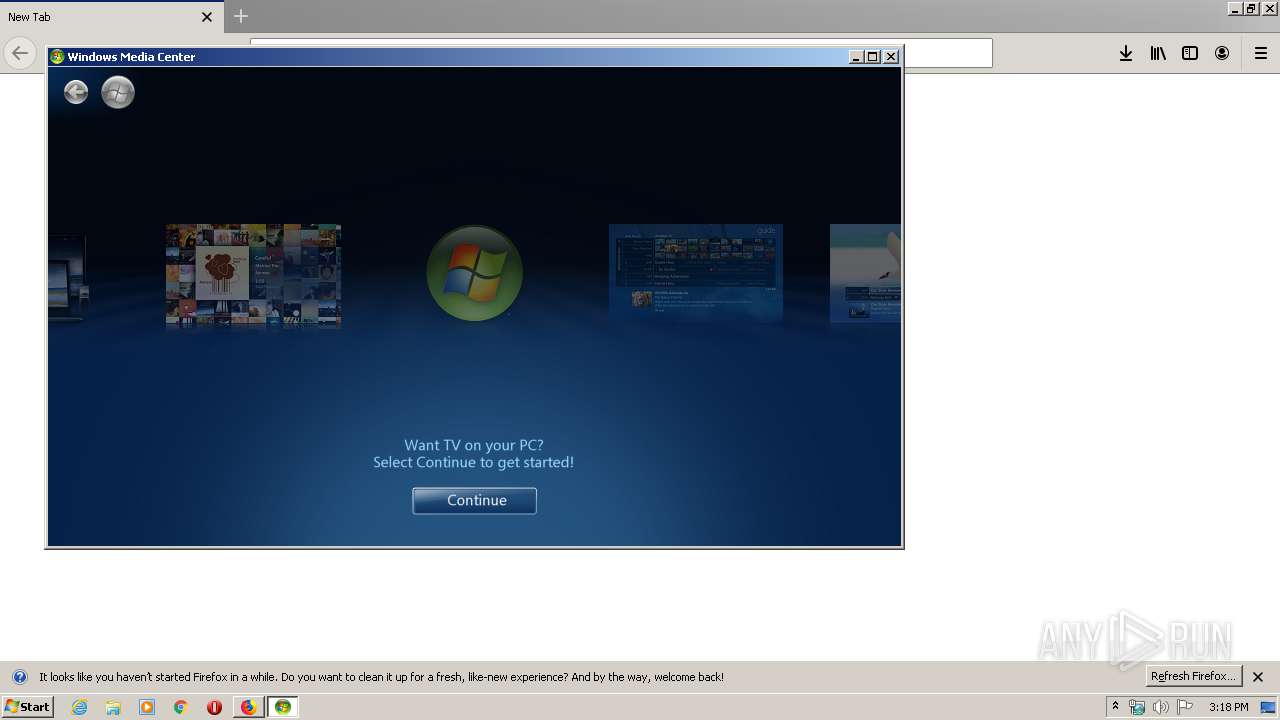Launch Chrome from the taskbar
The height and width of the screenshot is (720, 1280).
tap(181, 707)
